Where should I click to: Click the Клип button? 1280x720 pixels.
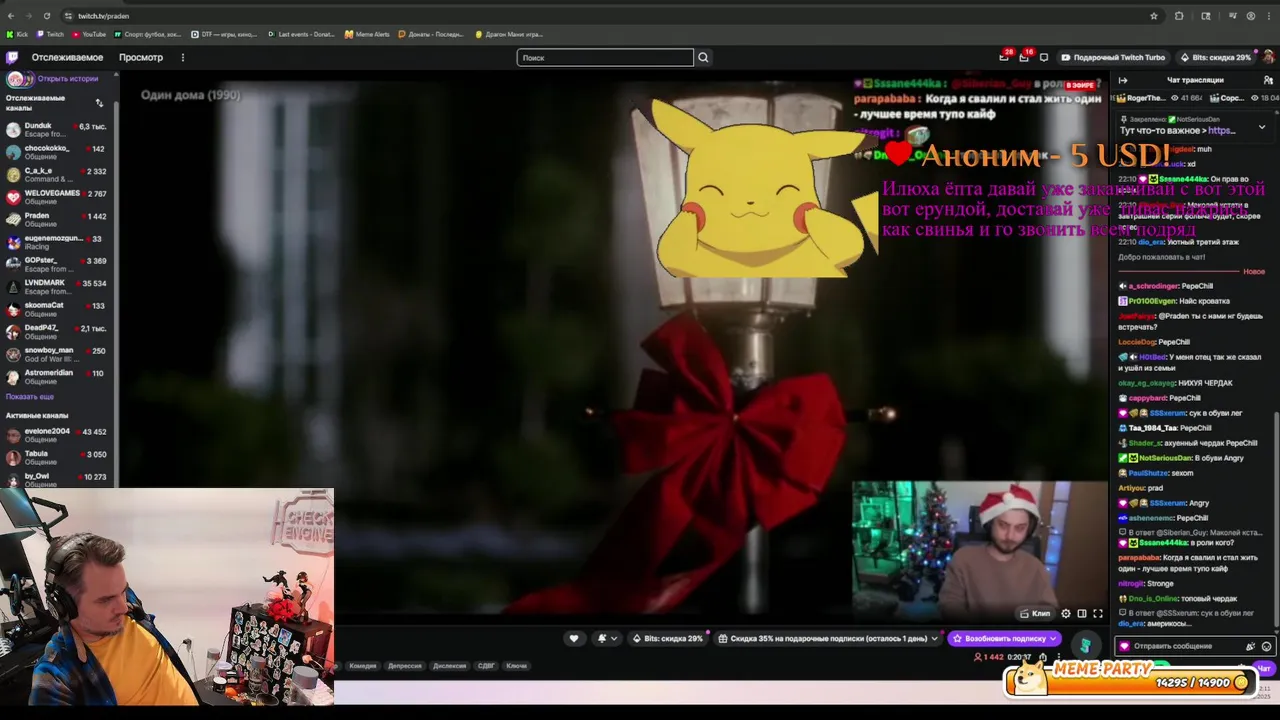(x=1035, y=613)
